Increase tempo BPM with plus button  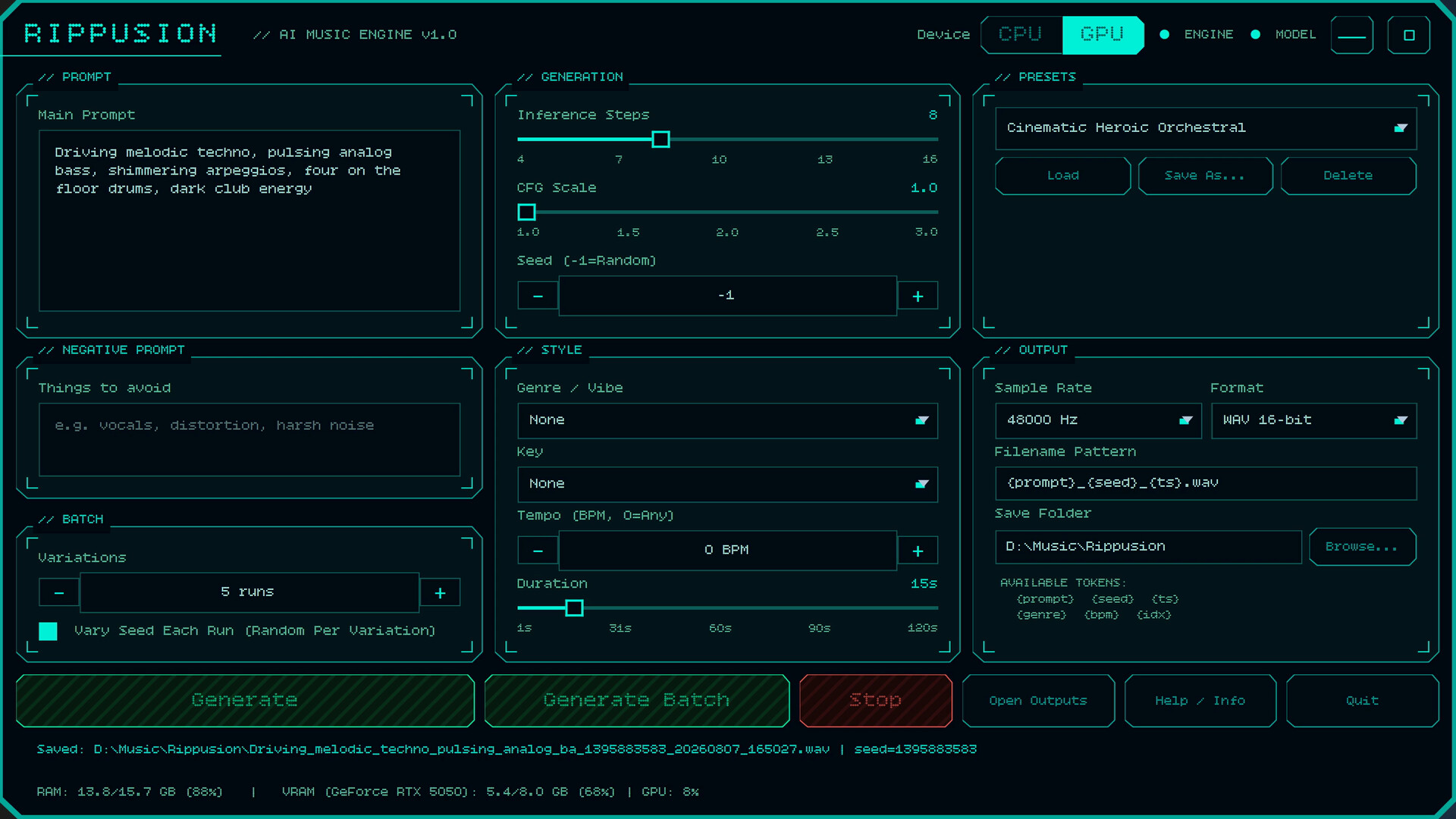click(x=918, y=551)
